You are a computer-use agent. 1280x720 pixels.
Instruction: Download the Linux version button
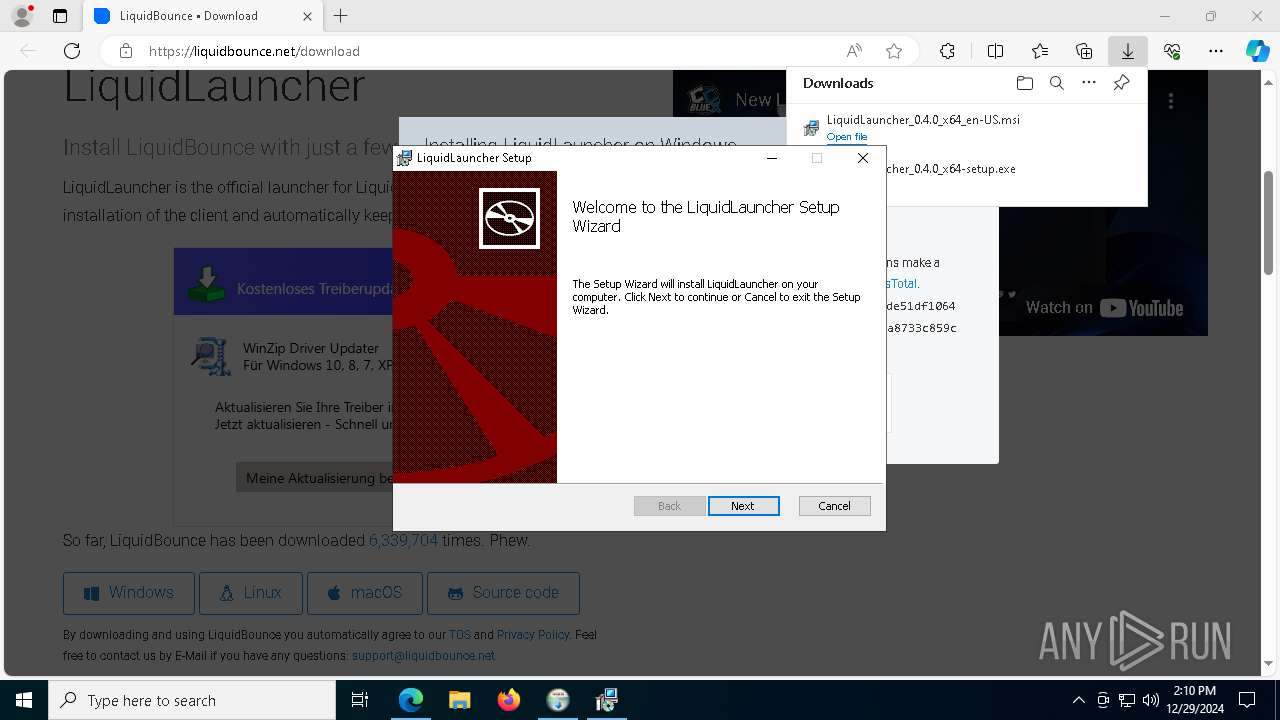click(251, 593)
